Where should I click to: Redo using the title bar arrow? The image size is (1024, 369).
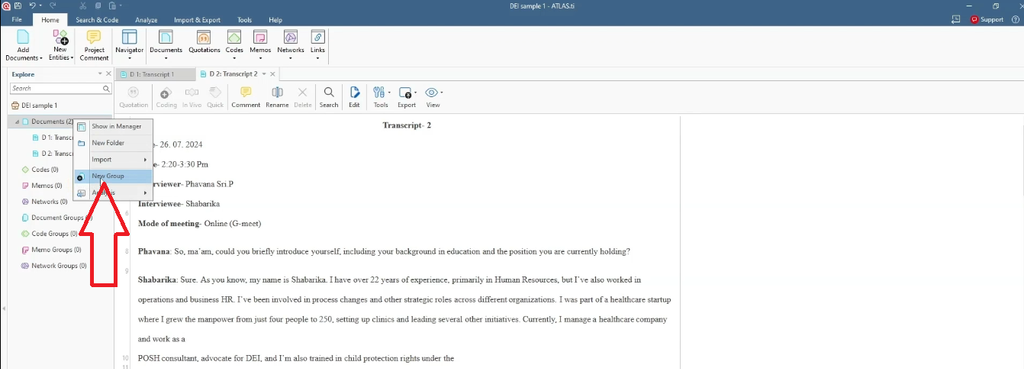point(53,6)
